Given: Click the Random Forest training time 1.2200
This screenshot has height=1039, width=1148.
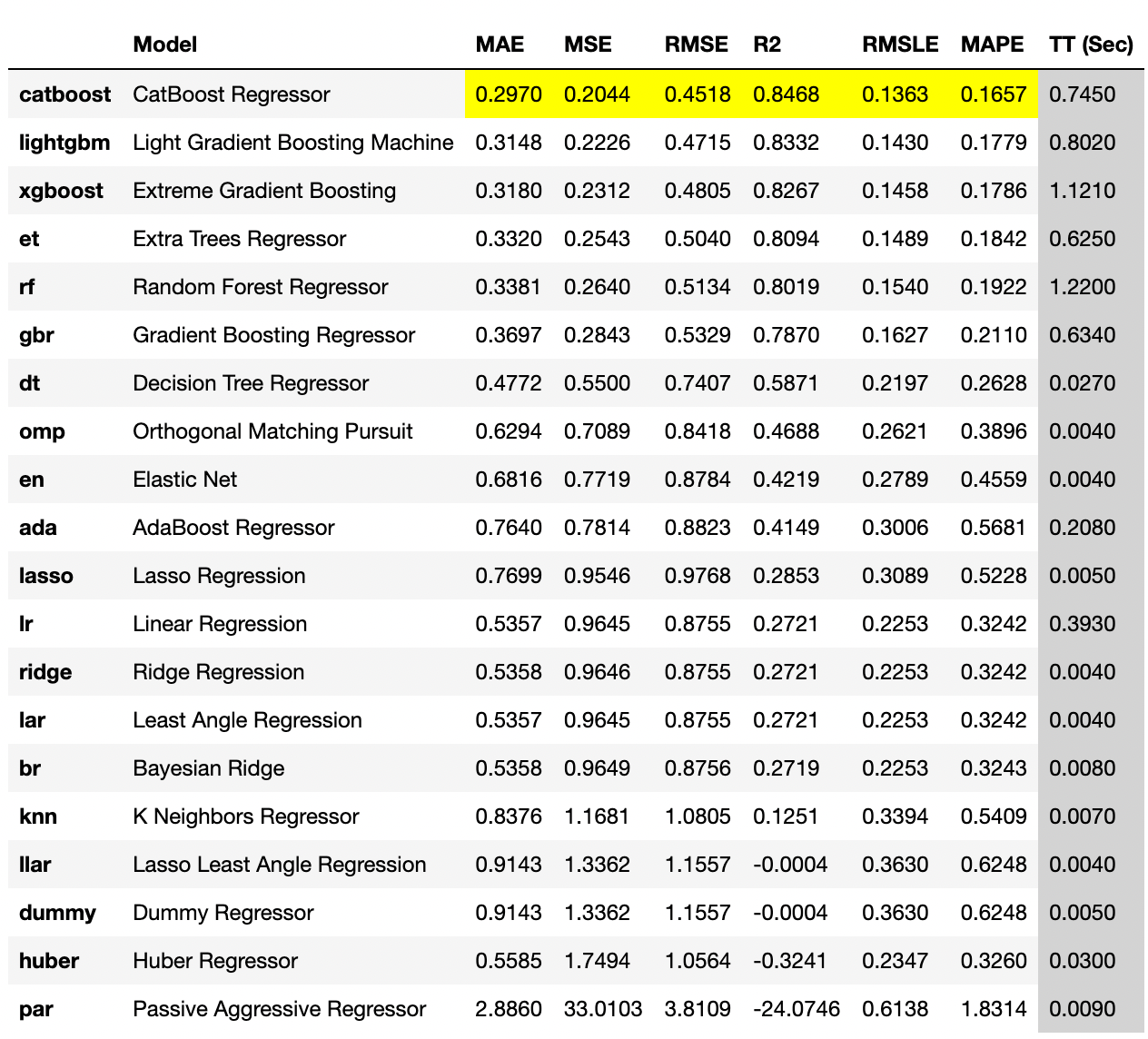Looking at the screenshot, I should click(x=1082, y=287).
